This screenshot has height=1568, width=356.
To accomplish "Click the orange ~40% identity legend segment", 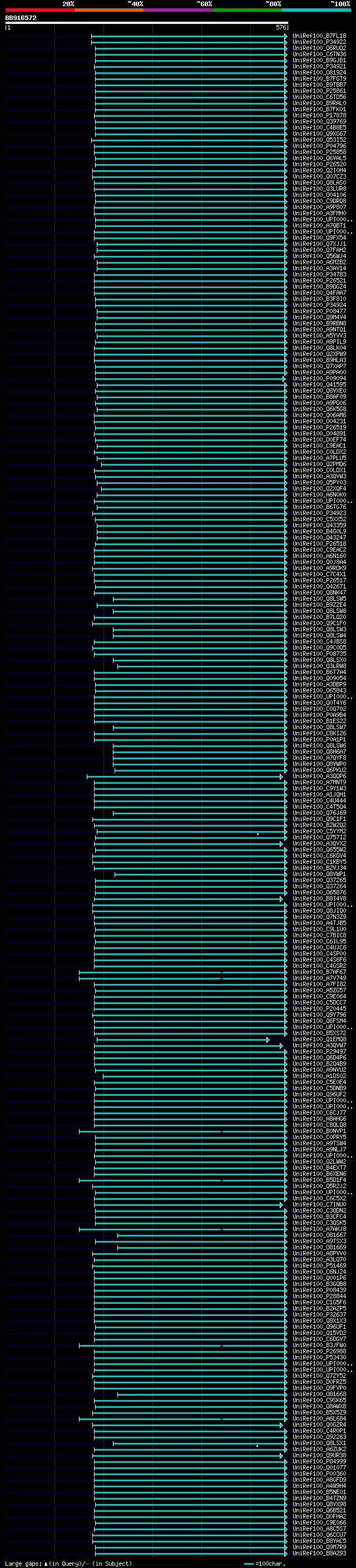I will point(109,10).
